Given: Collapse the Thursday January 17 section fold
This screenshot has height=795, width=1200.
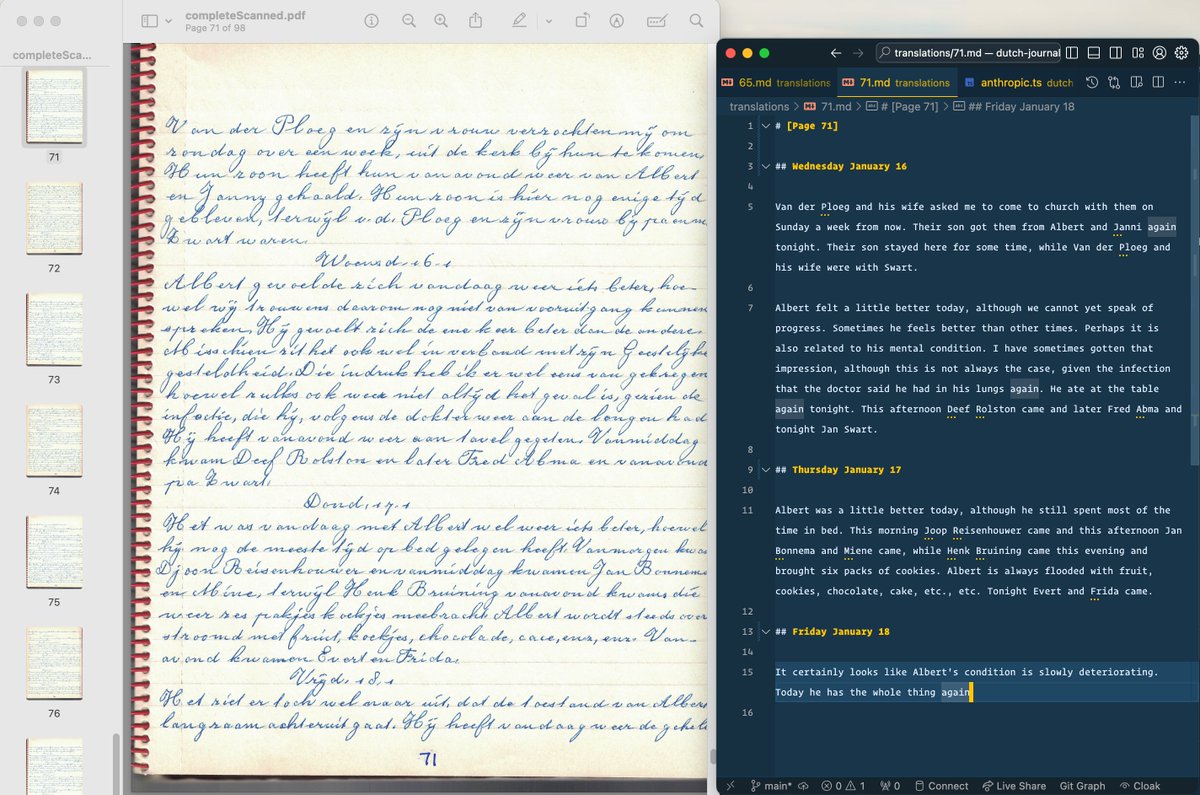Looking at the screenshot, I should [766, 470].
